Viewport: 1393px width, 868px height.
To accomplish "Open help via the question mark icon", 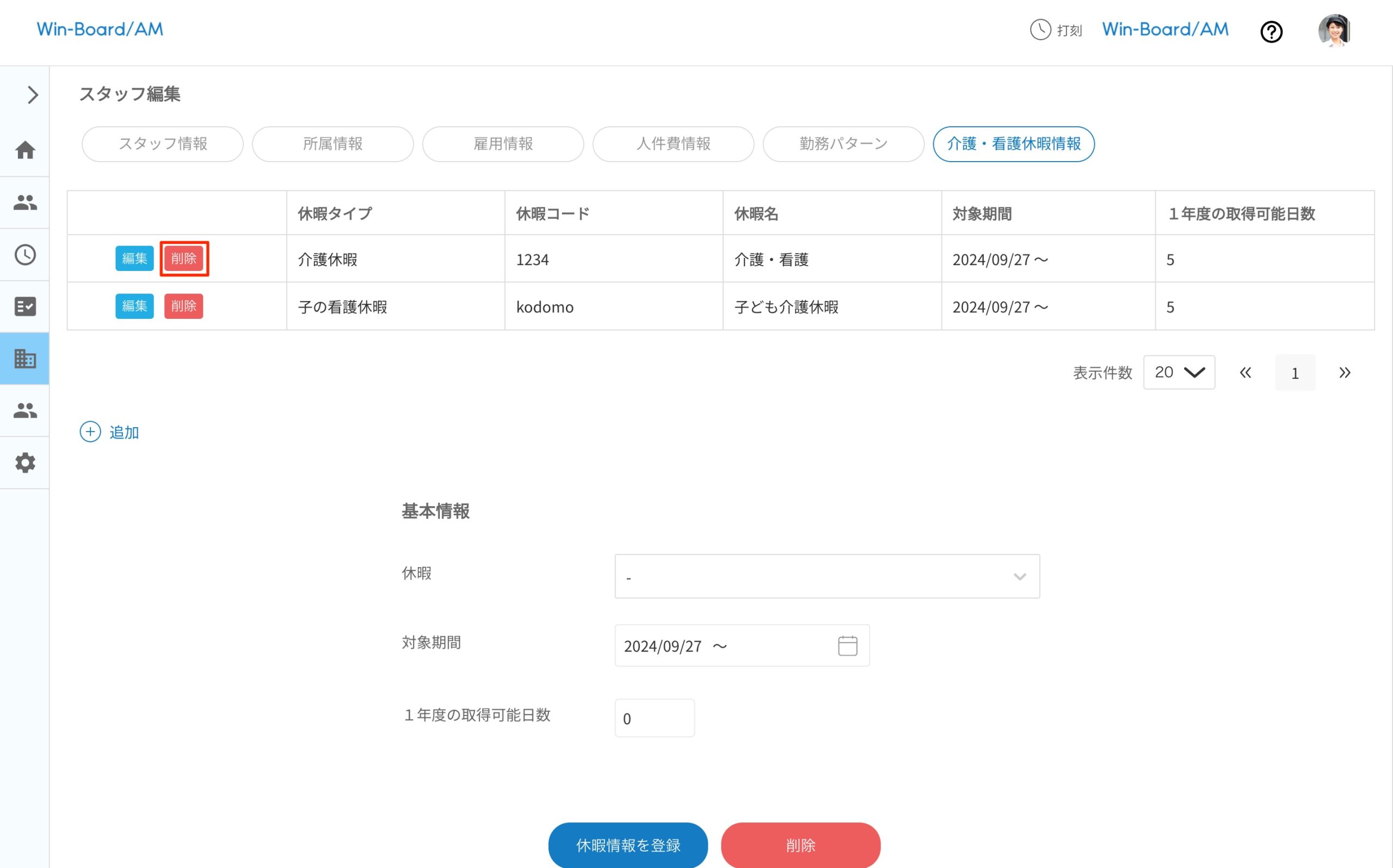I will coord(1271,32).
